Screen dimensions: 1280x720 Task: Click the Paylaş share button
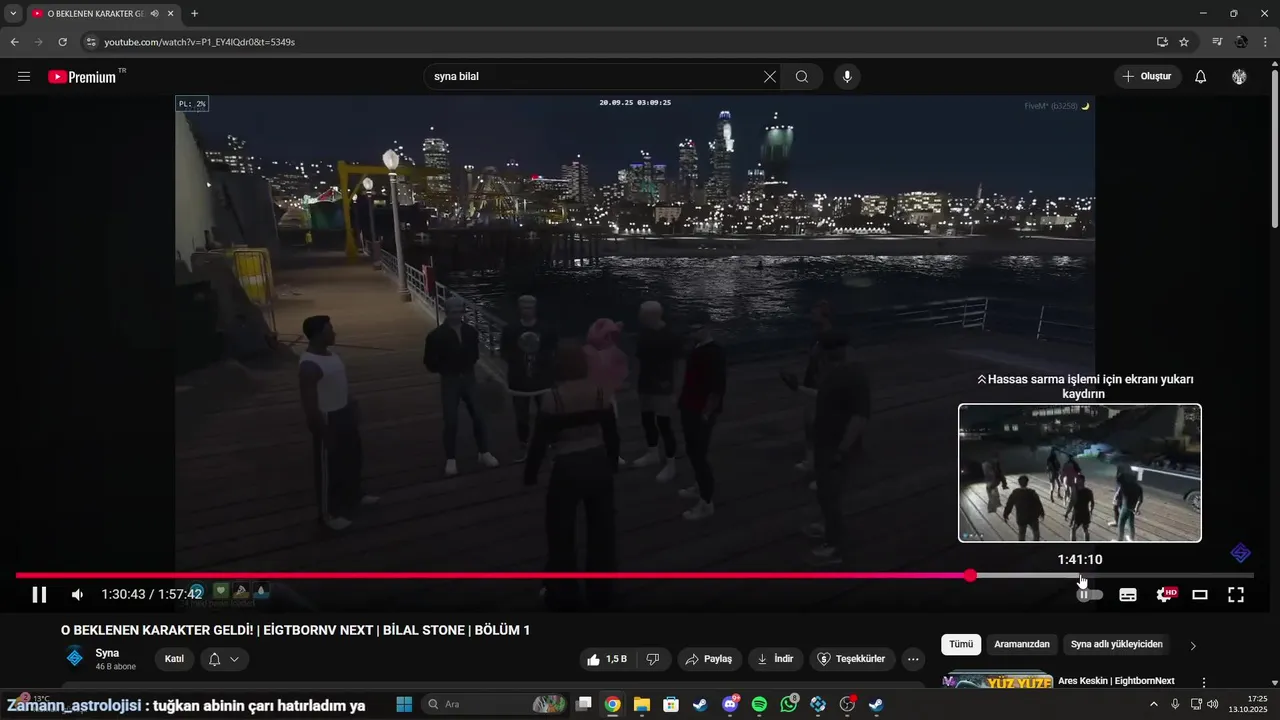click(x=709, y=659)
